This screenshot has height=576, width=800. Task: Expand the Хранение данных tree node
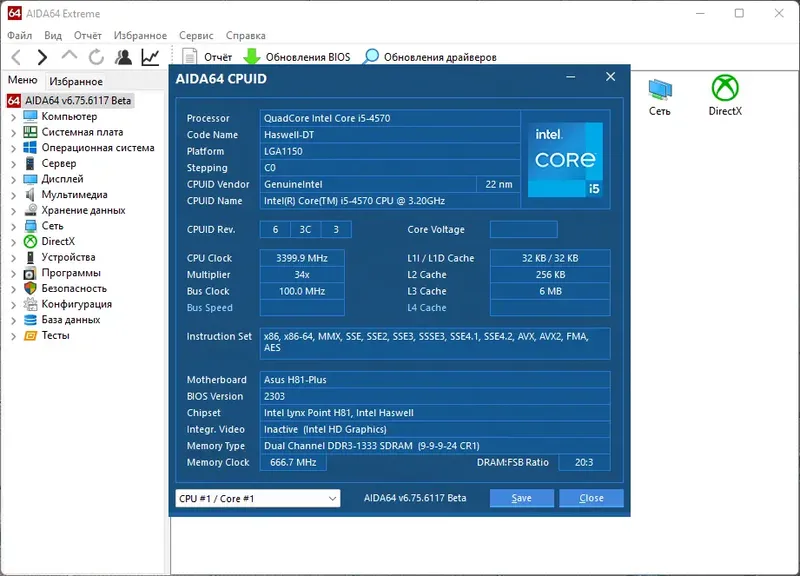point(13,211)
